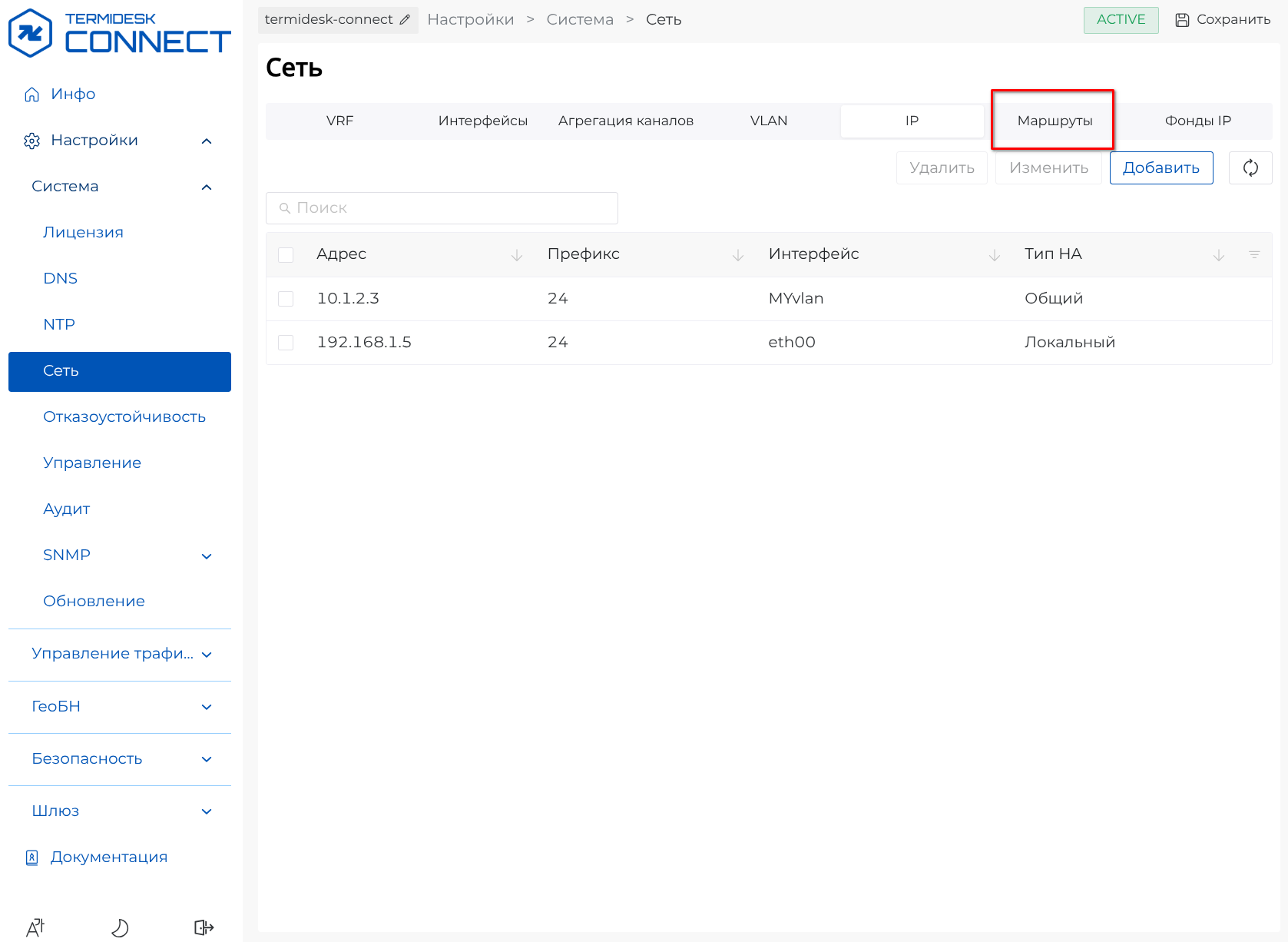Select the 10.1.2.3 row checkbox
This screenshot has width=1288, height=942.
point(286,299)
